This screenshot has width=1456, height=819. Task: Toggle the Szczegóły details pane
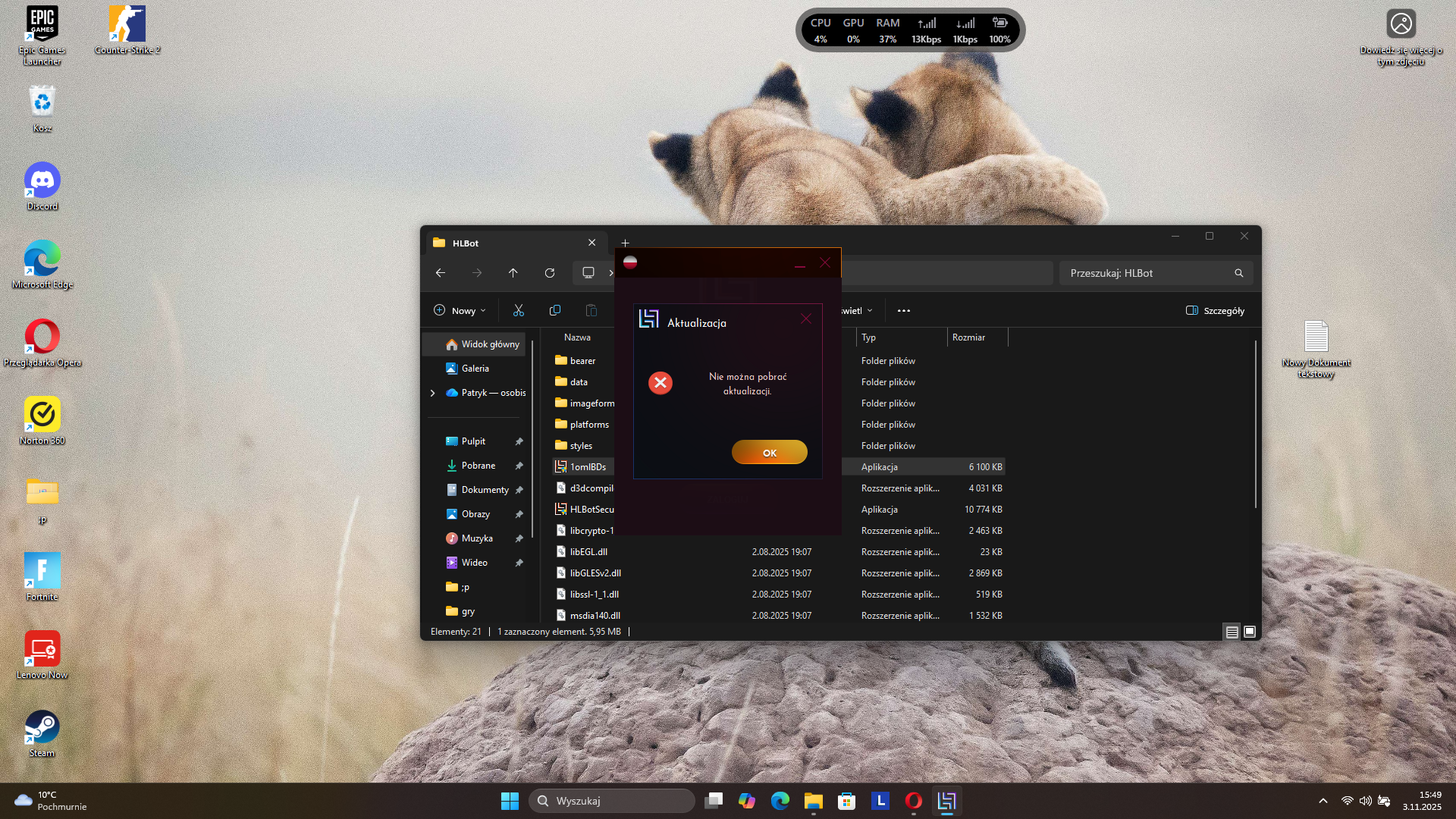[1215, 310]
